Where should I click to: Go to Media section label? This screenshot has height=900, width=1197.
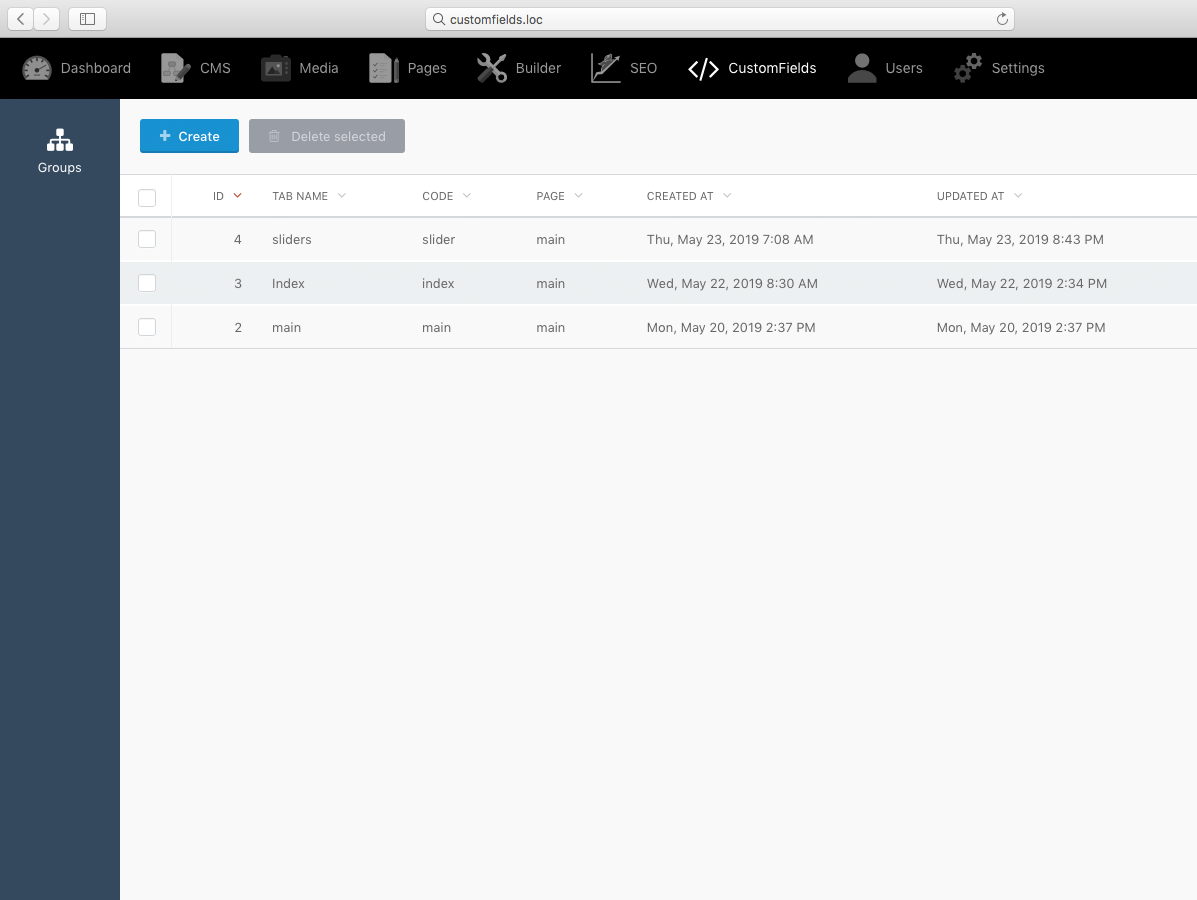tap(318, 68)
